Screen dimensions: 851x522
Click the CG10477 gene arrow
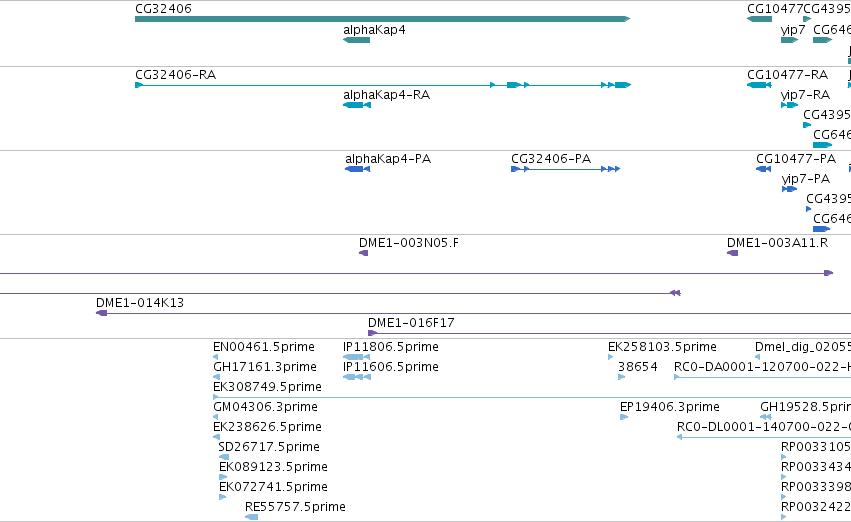[759, 19]
